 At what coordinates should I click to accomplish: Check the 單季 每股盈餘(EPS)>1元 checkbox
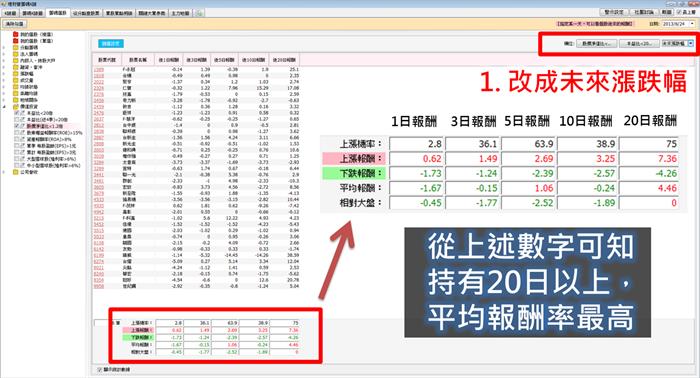tap(17, 146)
